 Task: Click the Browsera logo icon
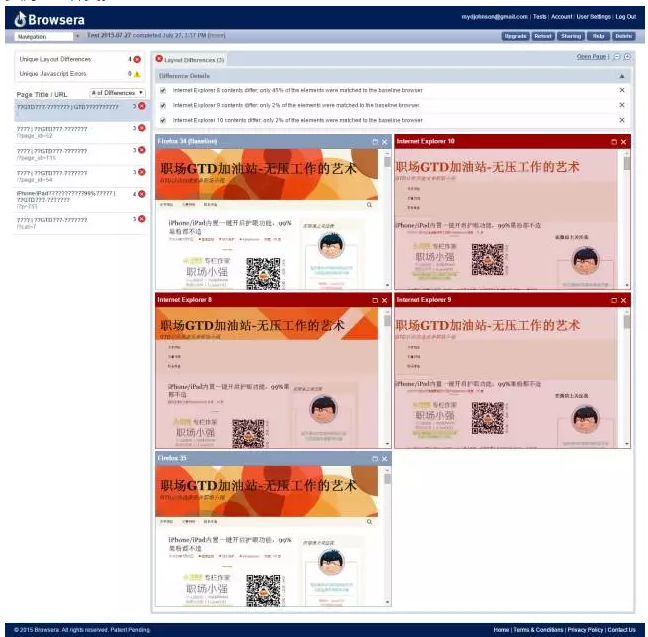[x=19, y=17]
